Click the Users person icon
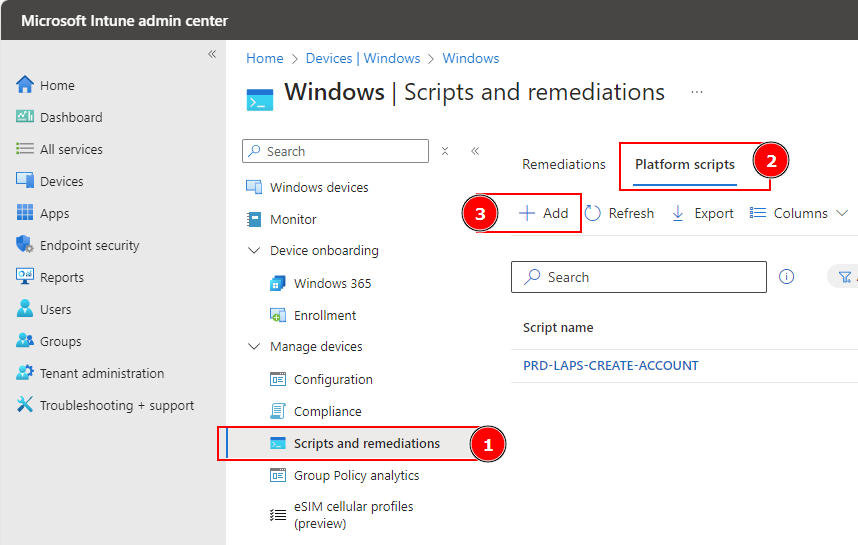Screen dimensions: 858x545 pyautogui.click(x=25, y=308)
